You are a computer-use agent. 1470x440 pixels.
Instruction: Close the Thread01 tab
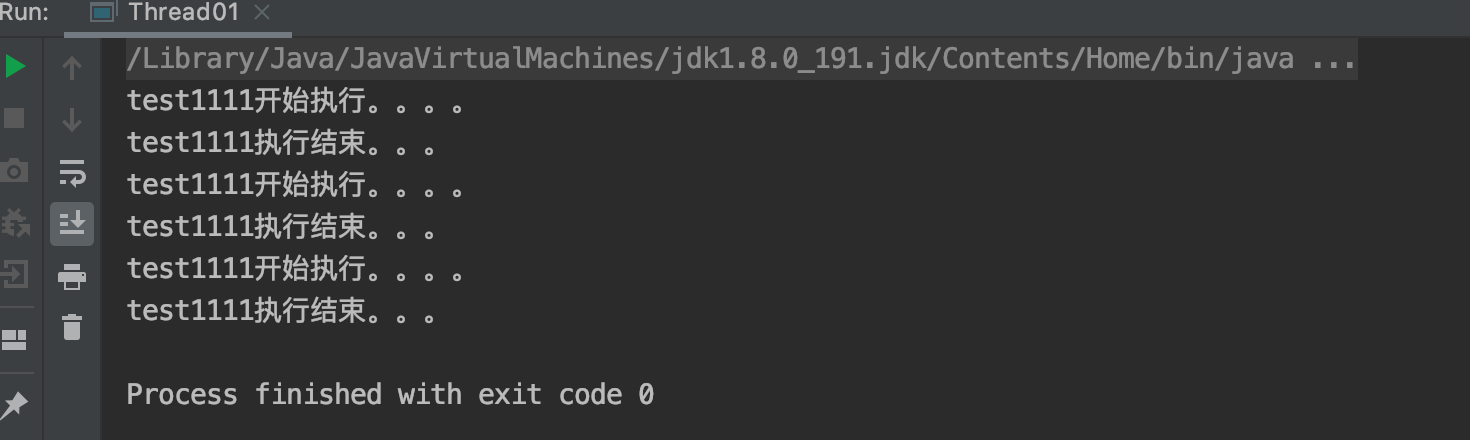262,13
